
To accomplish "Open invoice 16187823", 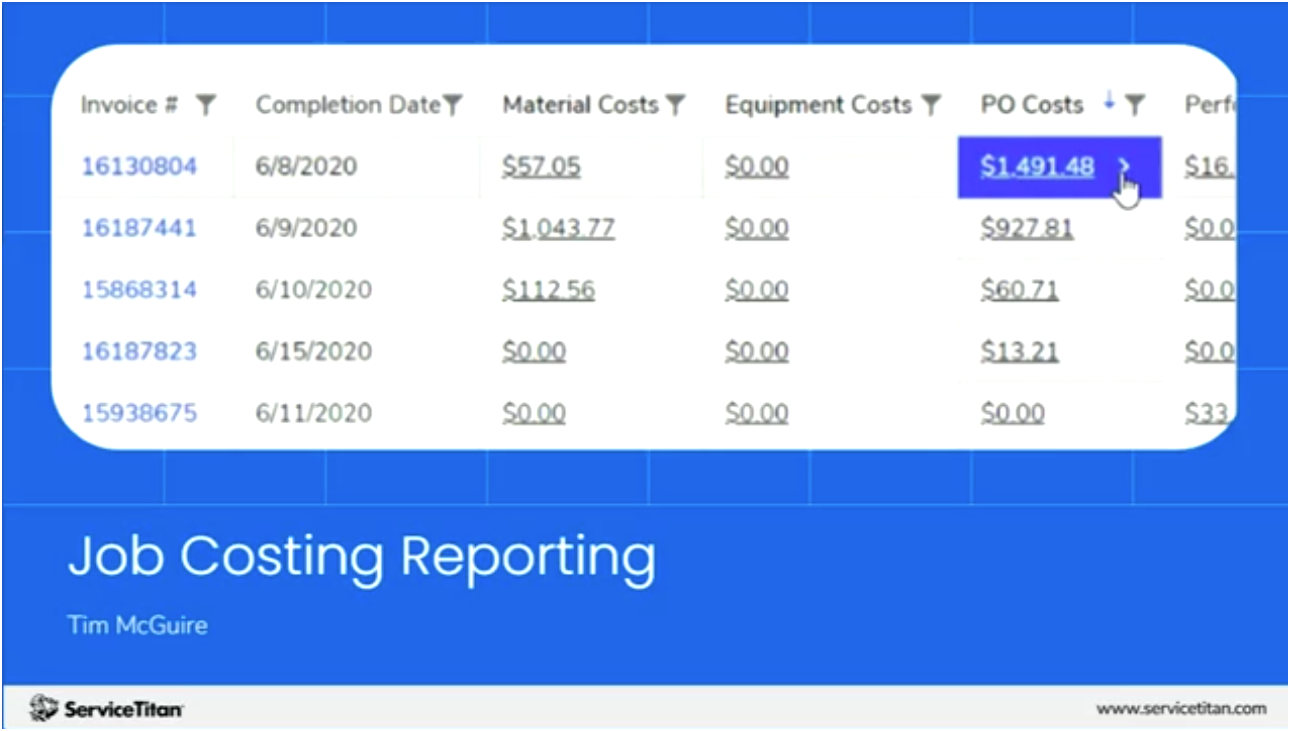I will 139,351.
